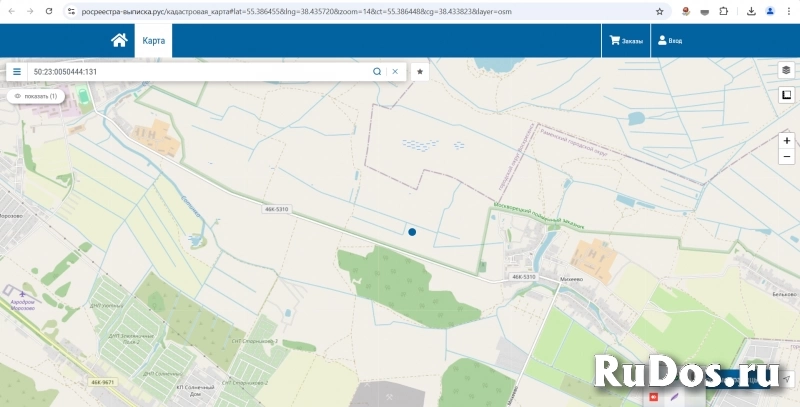Toggle the "показать (1)" visibility button

pyautogui.click(x=36, y=96)
